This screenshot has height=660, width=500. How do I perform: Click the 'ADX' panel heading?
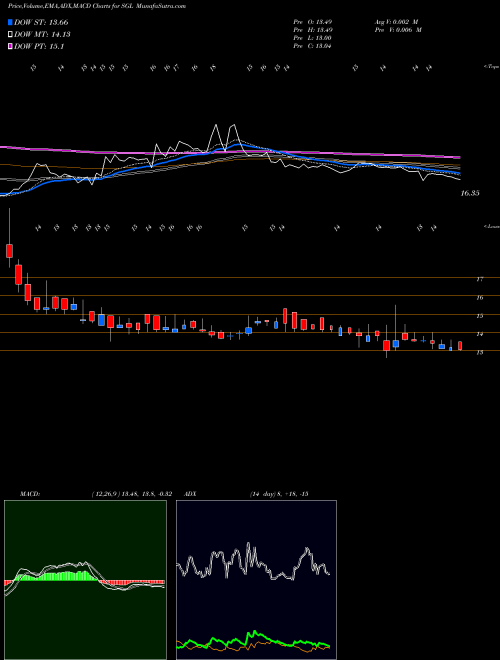pos(190,494)
